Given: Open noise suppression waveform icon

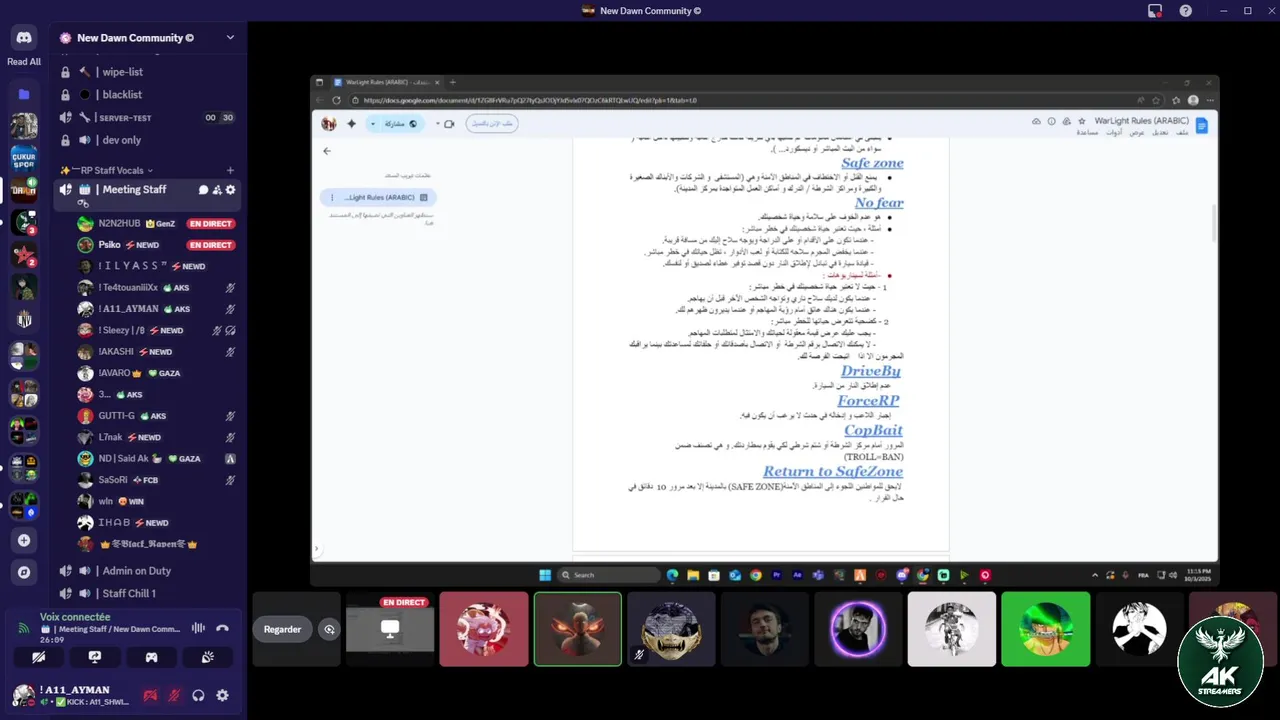Looking at the screenshot, I should (x=198, y=628).
